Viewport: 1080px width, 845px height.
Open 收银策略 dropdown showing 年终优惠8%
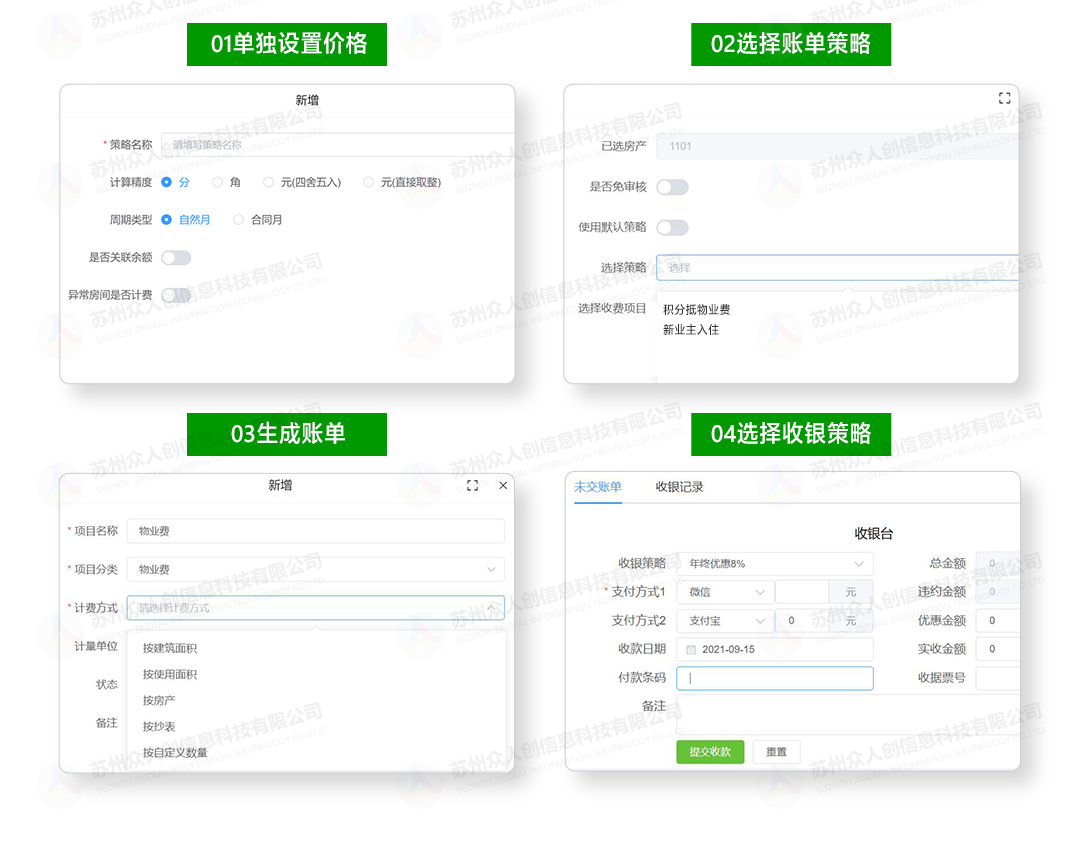click(x=774, y=564)
